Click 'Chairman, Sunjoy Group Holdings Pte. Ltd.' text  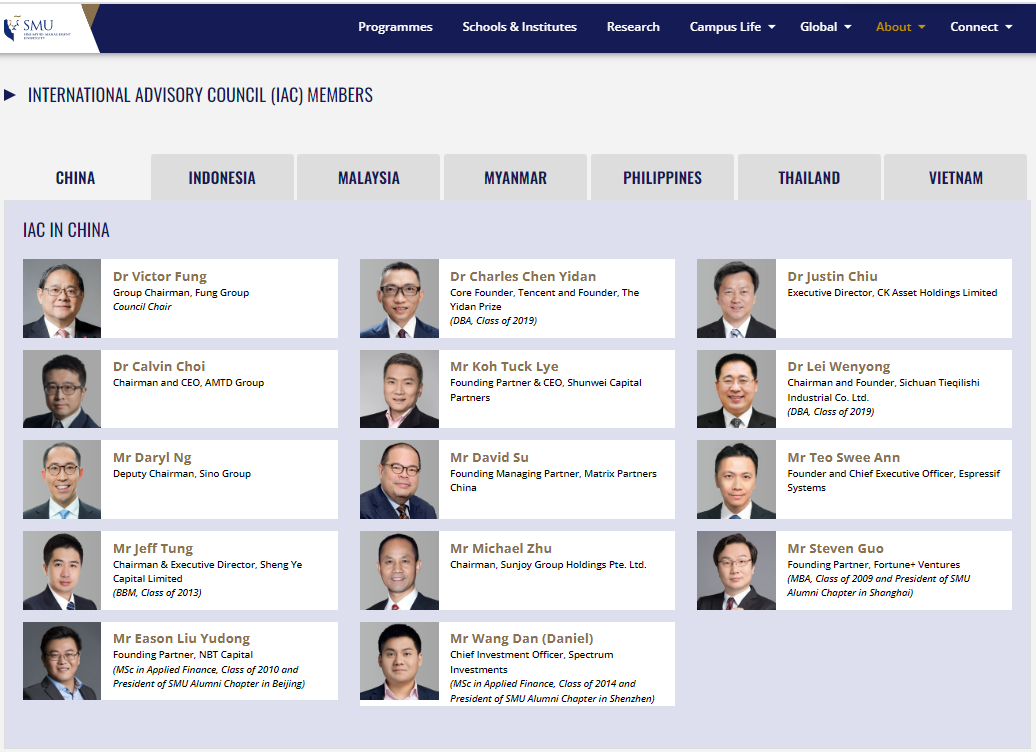(548, 565)
